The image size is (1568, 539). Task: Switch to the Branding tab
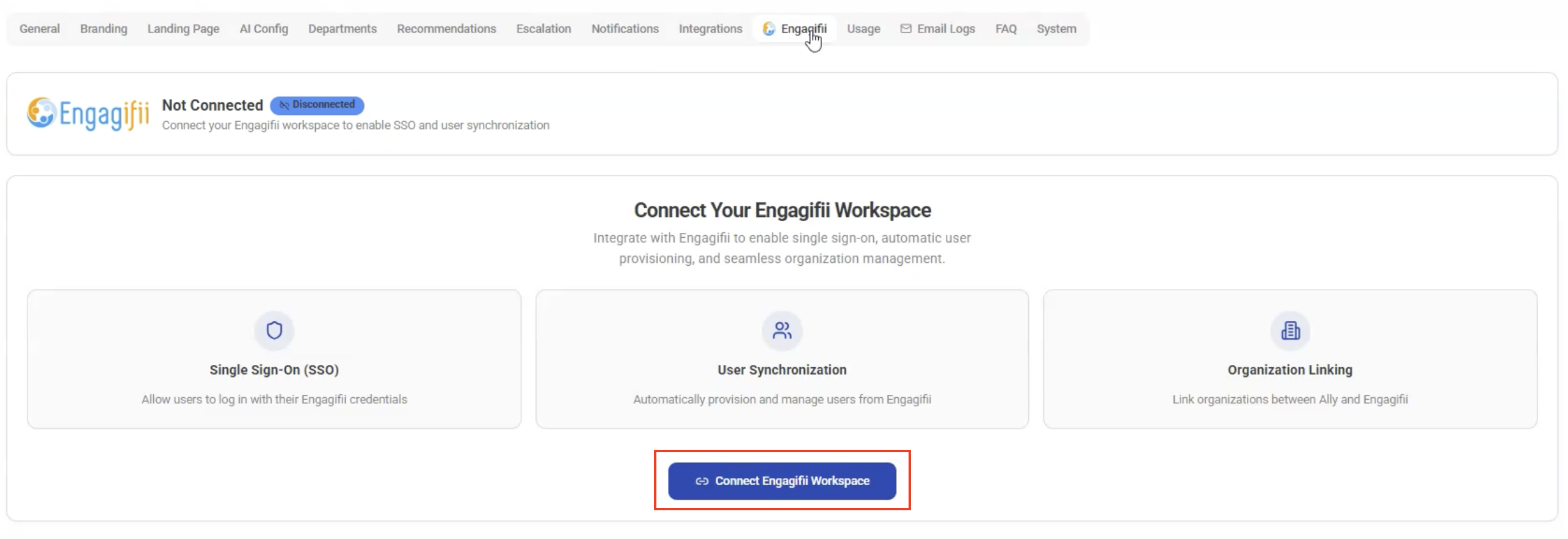tap(104, 29)
